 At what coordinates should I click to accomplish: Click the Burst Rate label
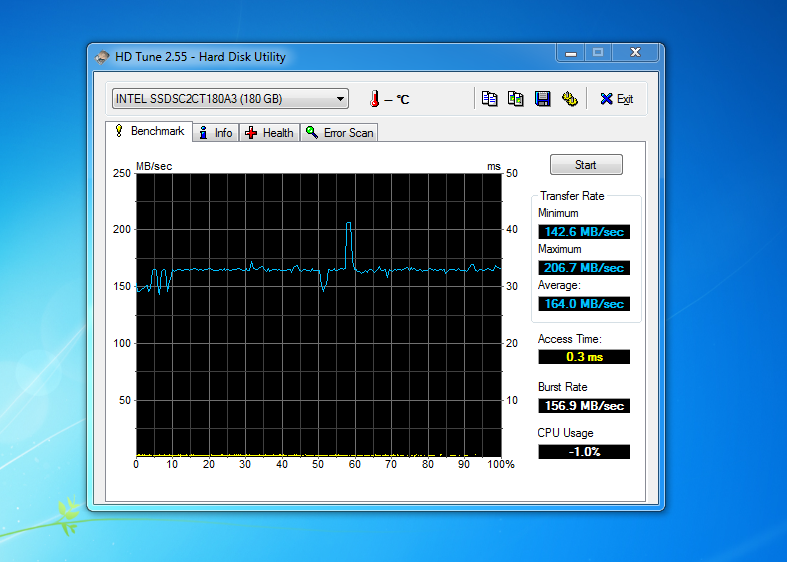click(x=563, y=387)
